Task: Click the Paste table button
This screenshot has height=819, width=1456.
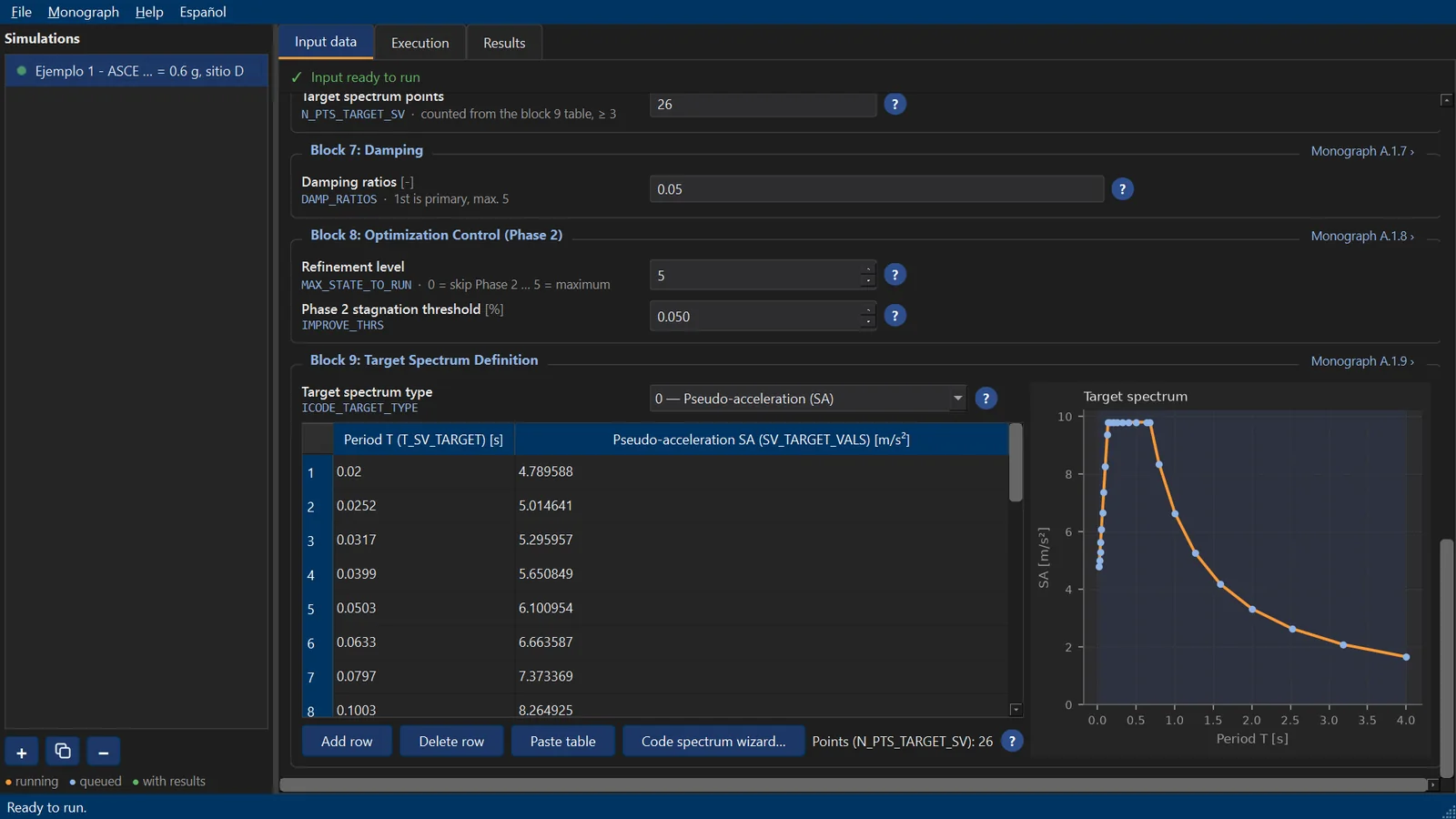Action: point(562,741)
